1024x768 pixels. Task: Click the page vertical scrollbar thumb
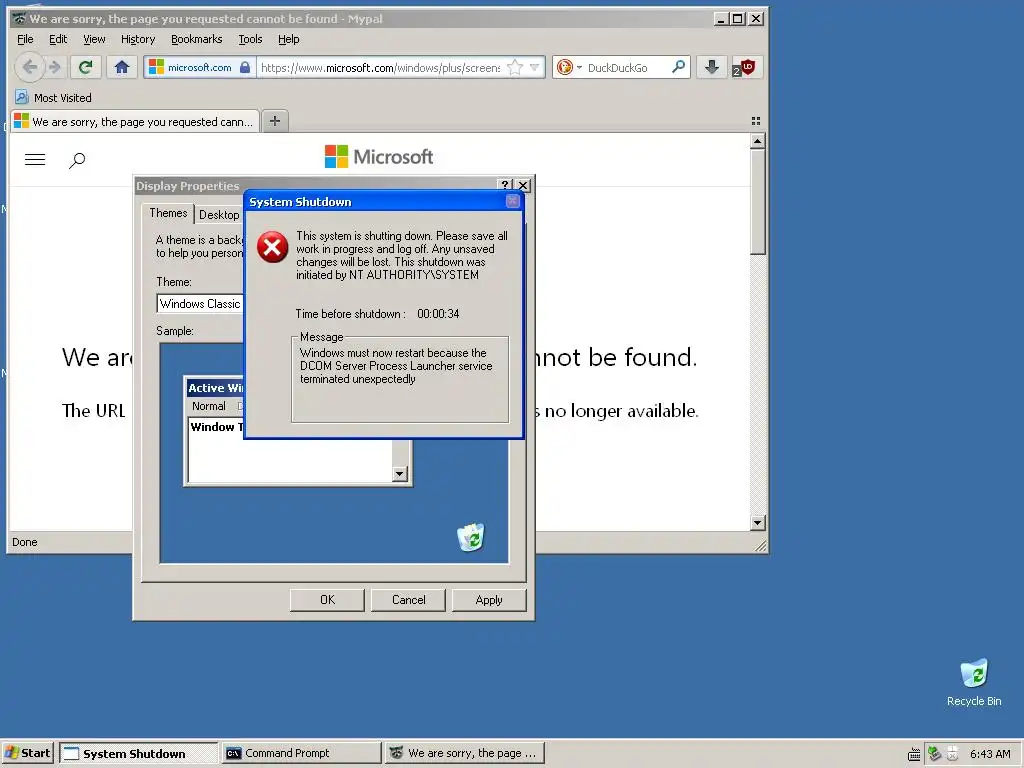(758, 201)
